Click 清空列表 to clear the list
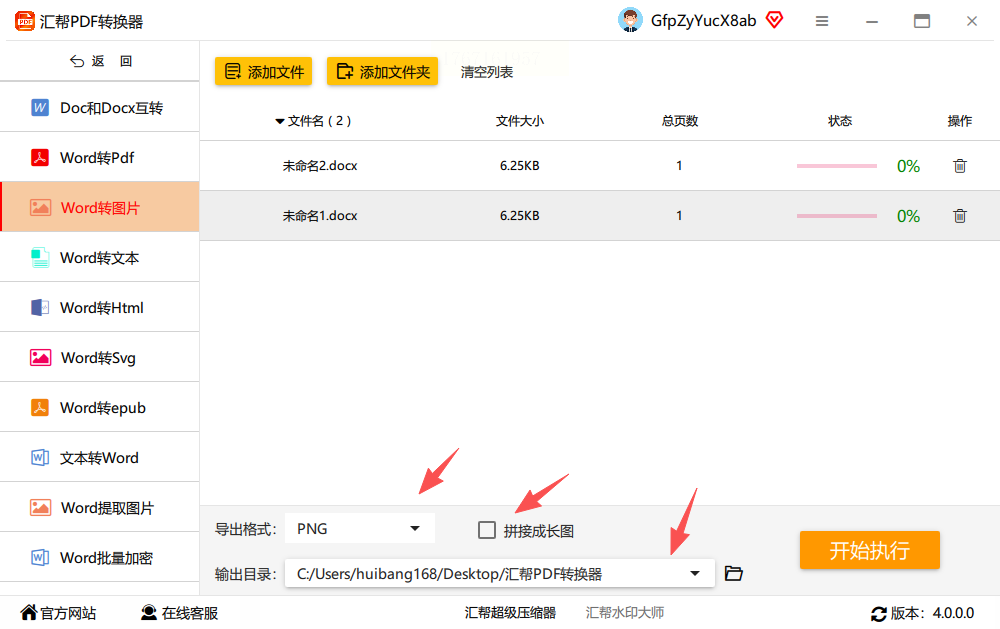Screen dimensions: 1000x629 487,72
